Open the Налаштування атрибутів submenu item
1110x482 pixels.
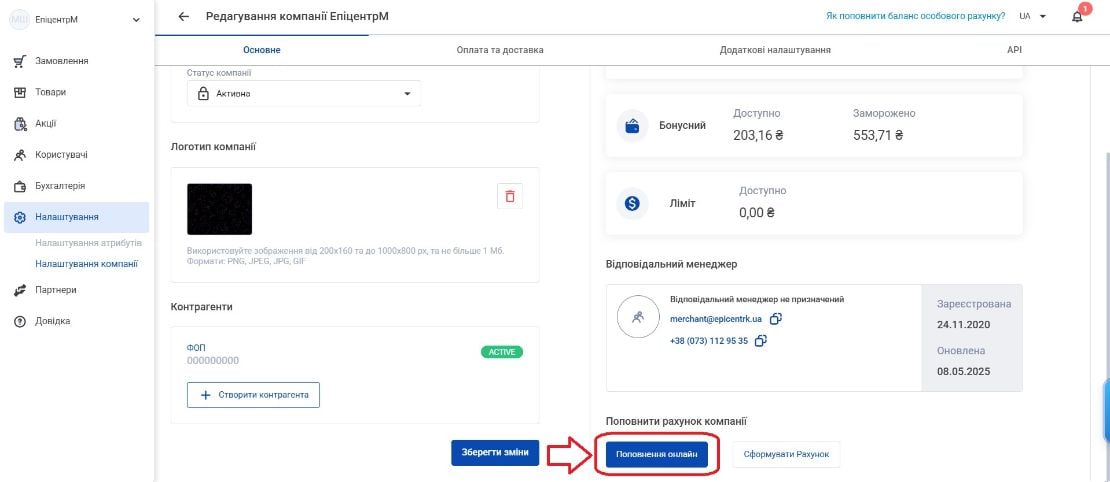click(x=88, y=243)
